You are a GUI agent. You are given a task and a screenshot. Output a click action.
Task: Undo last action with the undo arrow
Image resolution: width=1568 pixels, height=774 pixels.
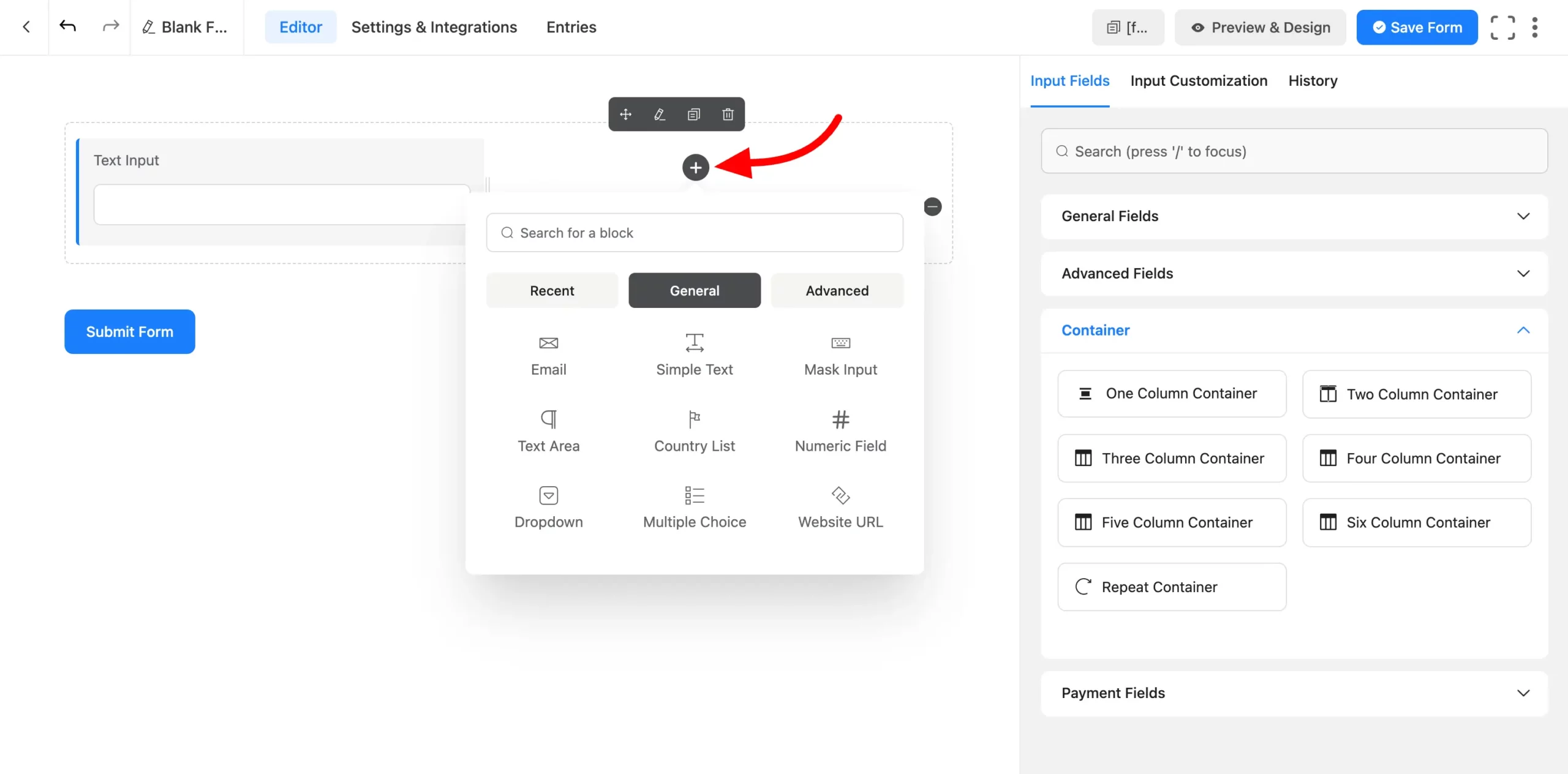click(x=67, y=26)
